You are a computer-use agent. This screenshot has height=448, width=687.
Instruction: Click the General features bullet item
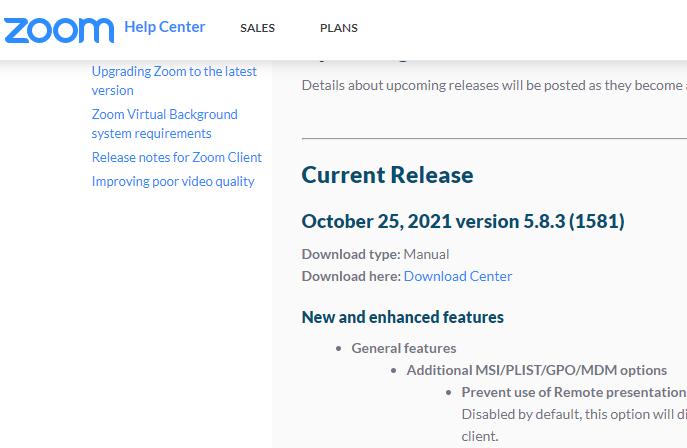click(404, 348)
